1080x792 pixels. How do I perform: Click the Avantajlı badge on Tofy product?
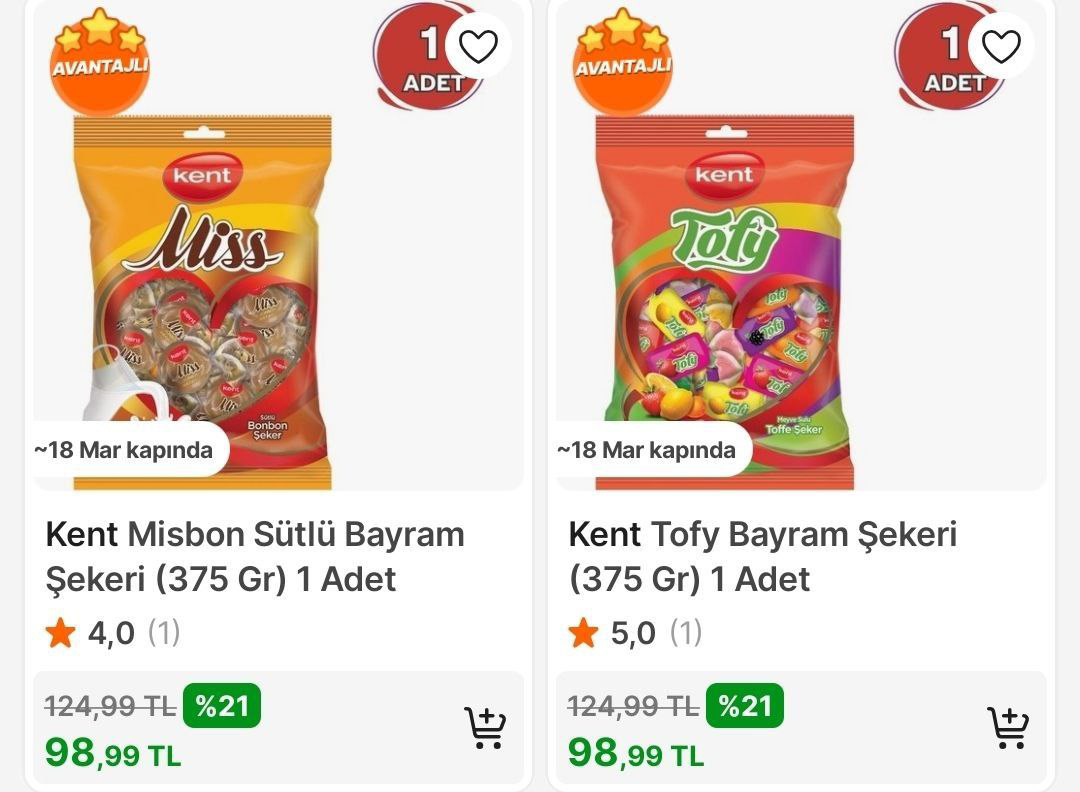[x=622, y=62]
